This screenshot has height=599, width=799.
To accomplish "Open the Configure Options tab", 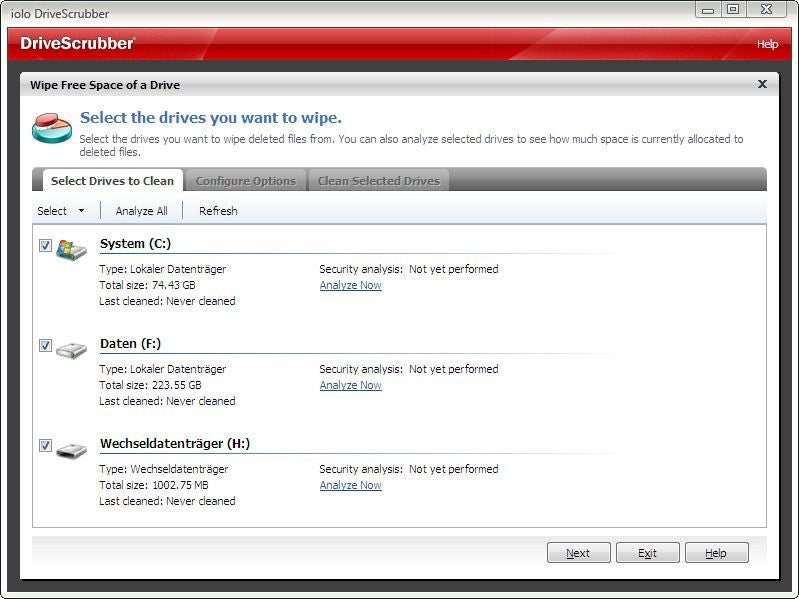I will click(246, 181).
